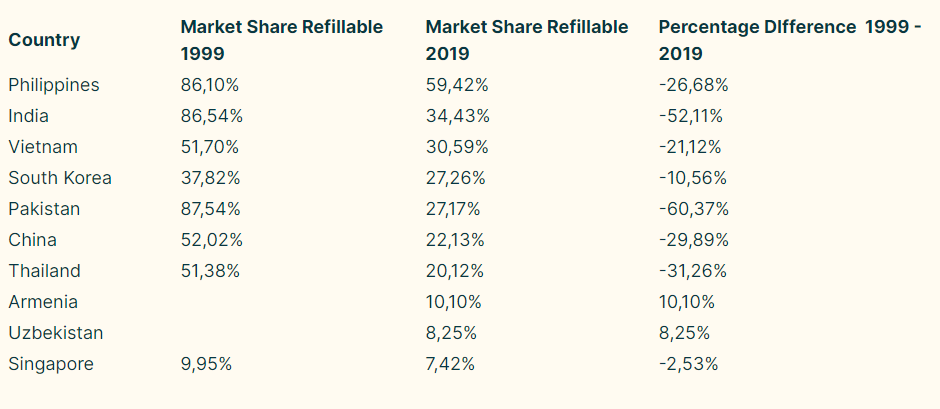940x409 pixels.
Task: Click the Country column header
Action: pyautogui.click(x=44, y=40)
